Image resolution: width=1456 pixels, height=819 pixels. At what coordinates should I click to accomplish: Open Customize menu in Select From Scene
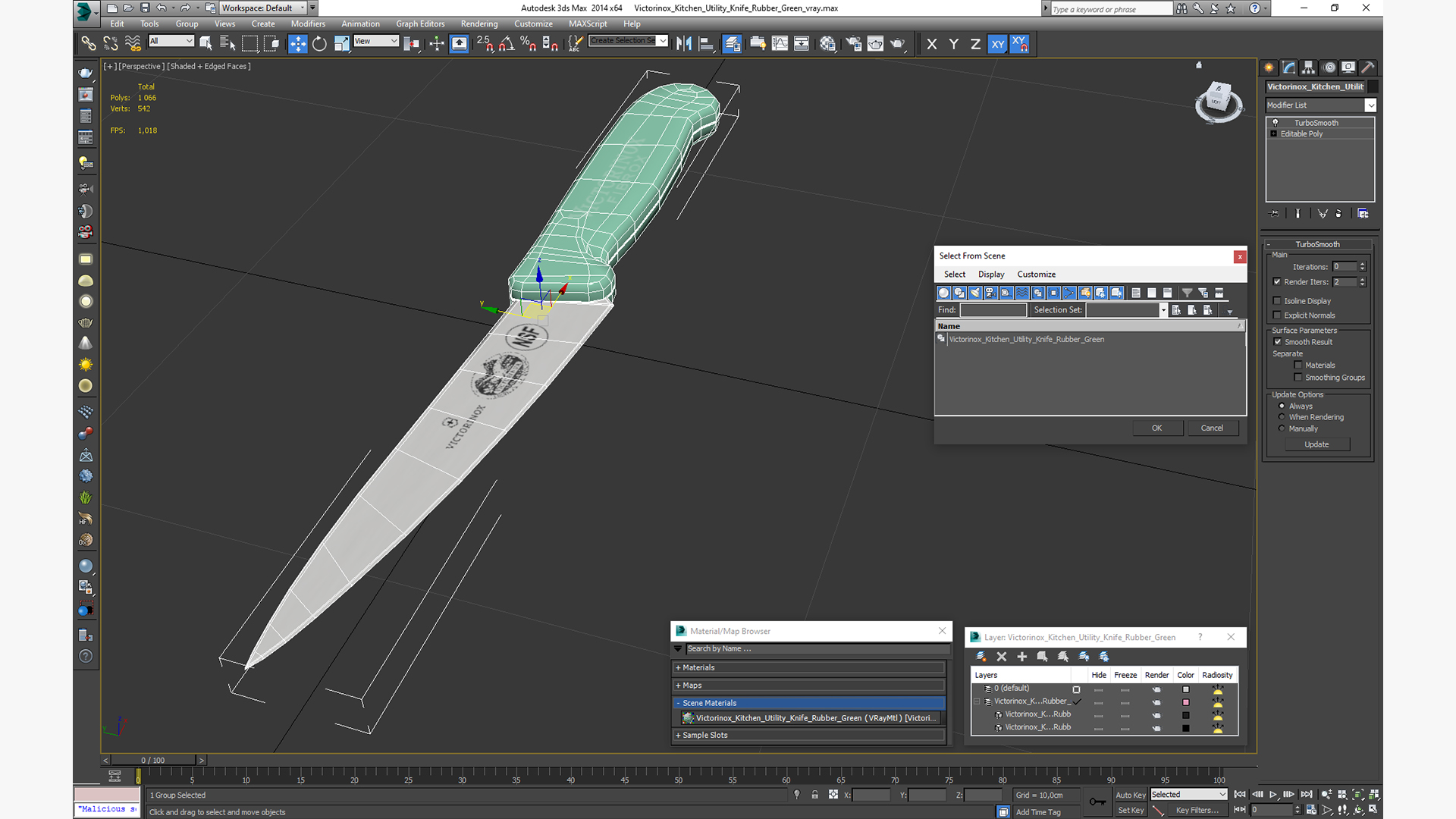1036,275
